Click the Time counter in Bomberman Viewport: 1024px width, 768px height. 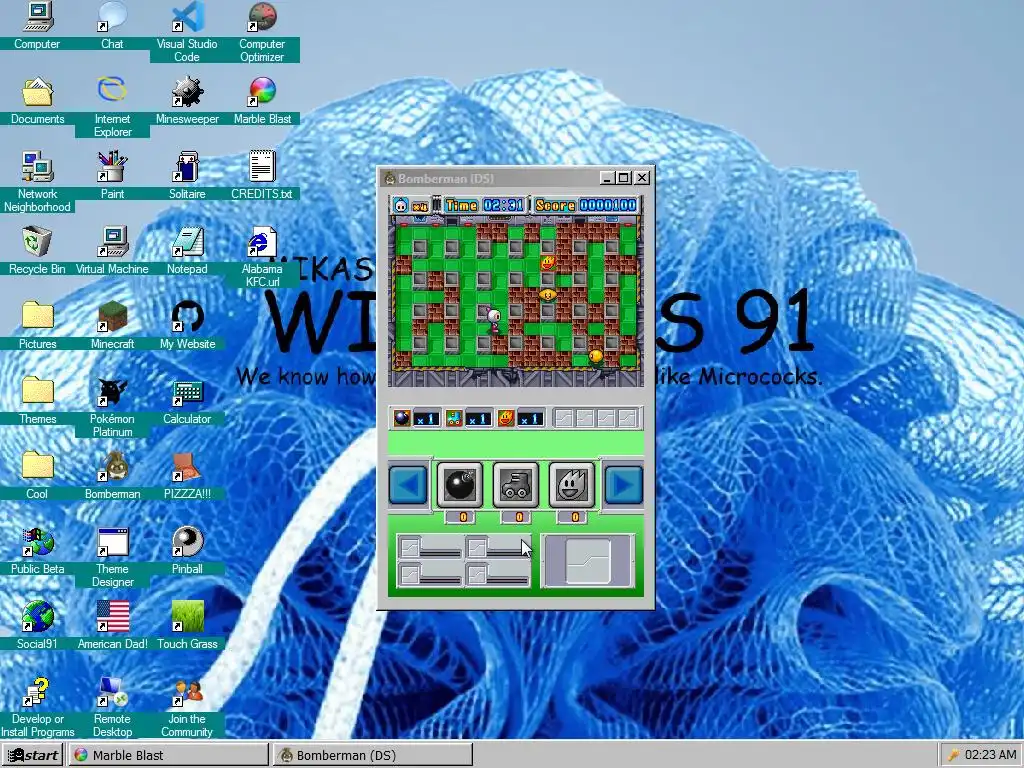(485, 205)
